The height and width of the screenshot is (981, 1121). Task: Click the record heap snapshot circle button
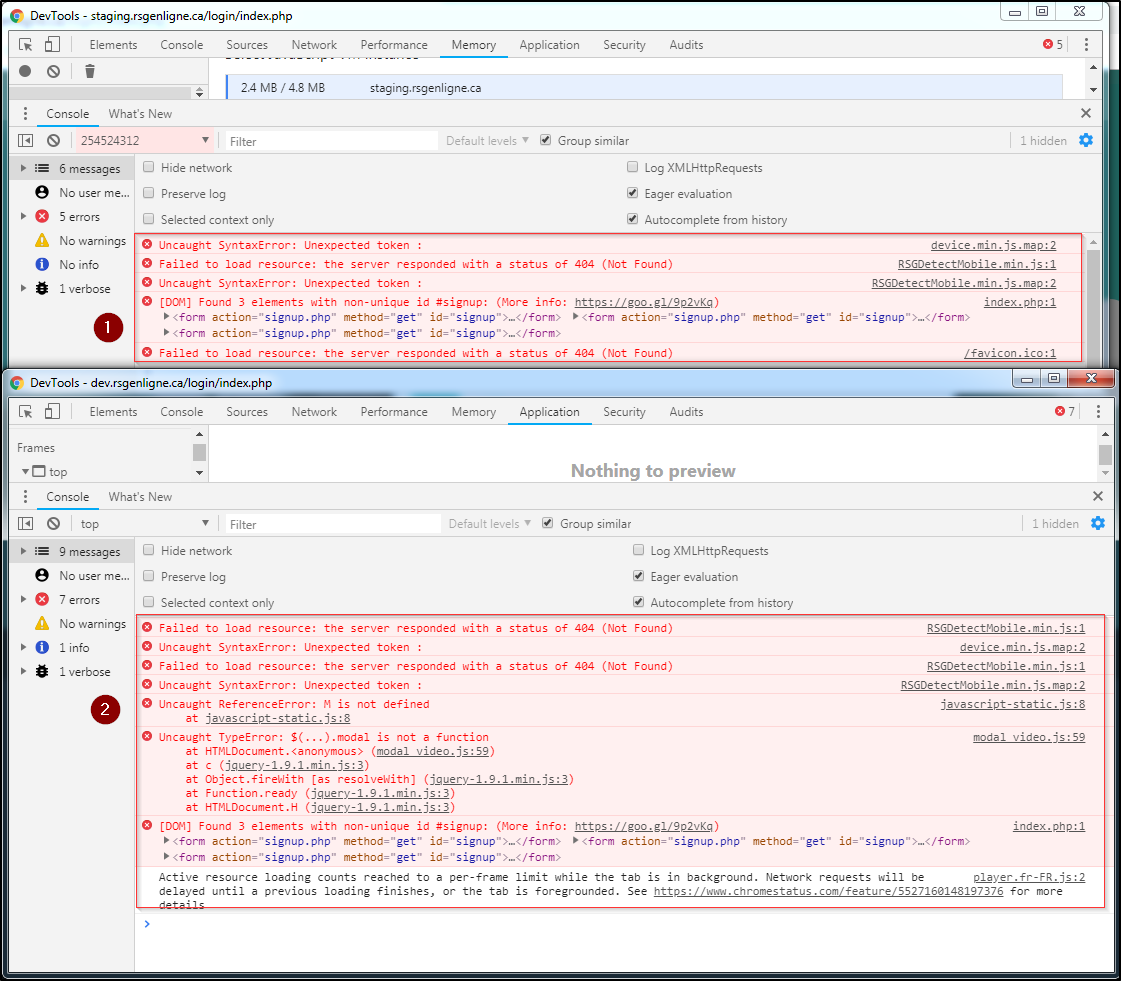[25, 71]
